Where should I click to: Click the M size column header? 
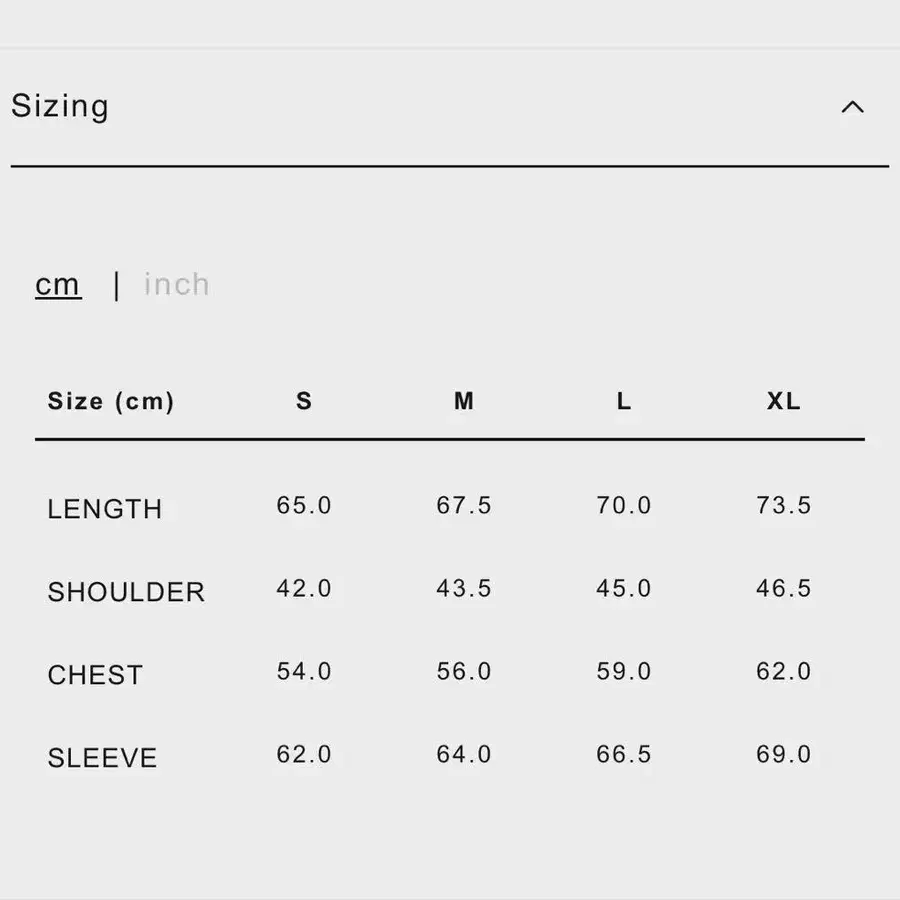464,402
